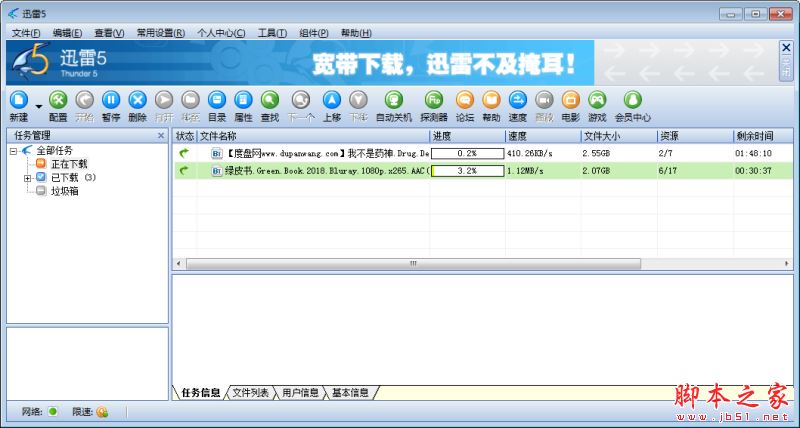Open the 查看(V) menu

(x=109, y=33)
